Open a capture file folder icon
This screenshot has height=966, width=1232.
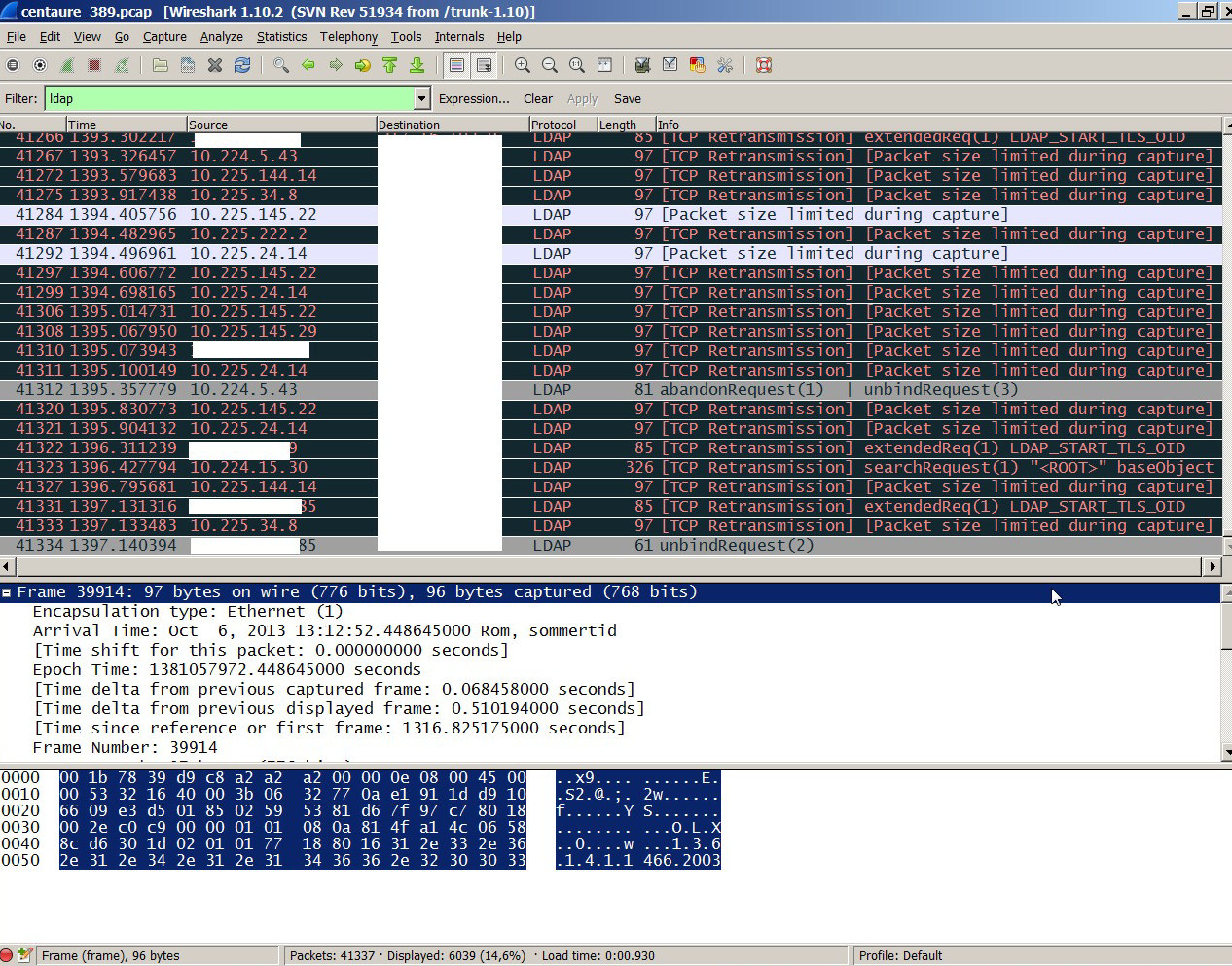point(161,65)
